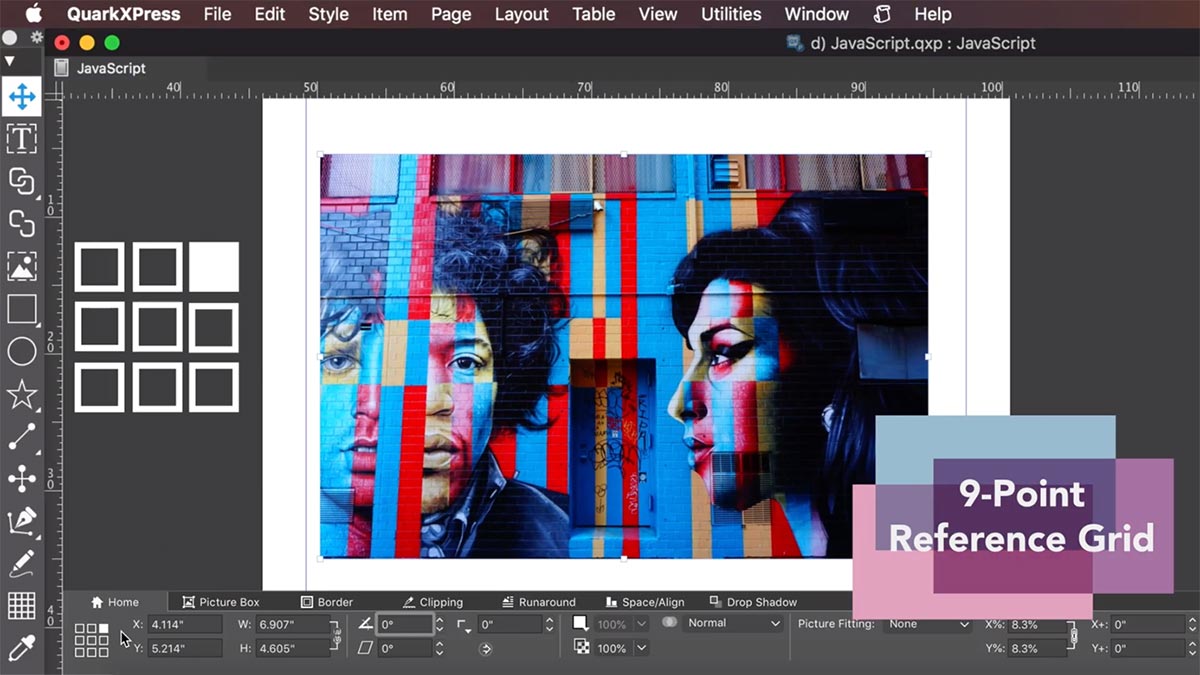The image size is (1200, 675).
Task: Step the Y+ offset value
Action: (x=1192, y=648)
